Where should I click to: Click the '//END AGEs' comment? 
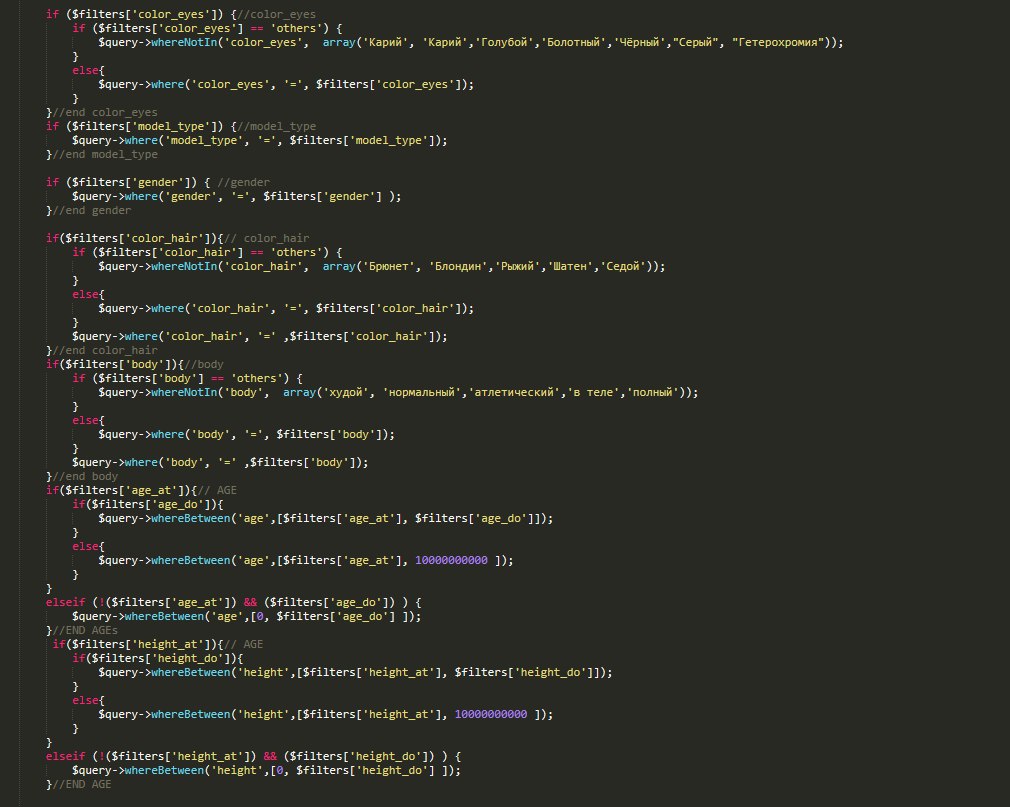click(x=85, y=631)
